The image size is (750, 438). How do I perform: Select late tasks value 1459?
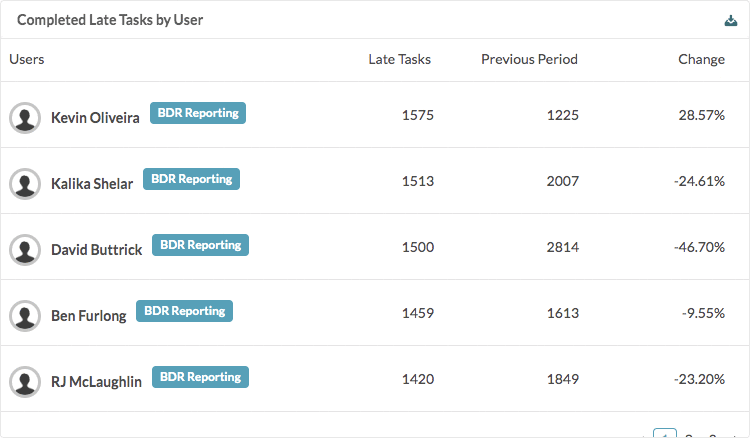(418, 313)
